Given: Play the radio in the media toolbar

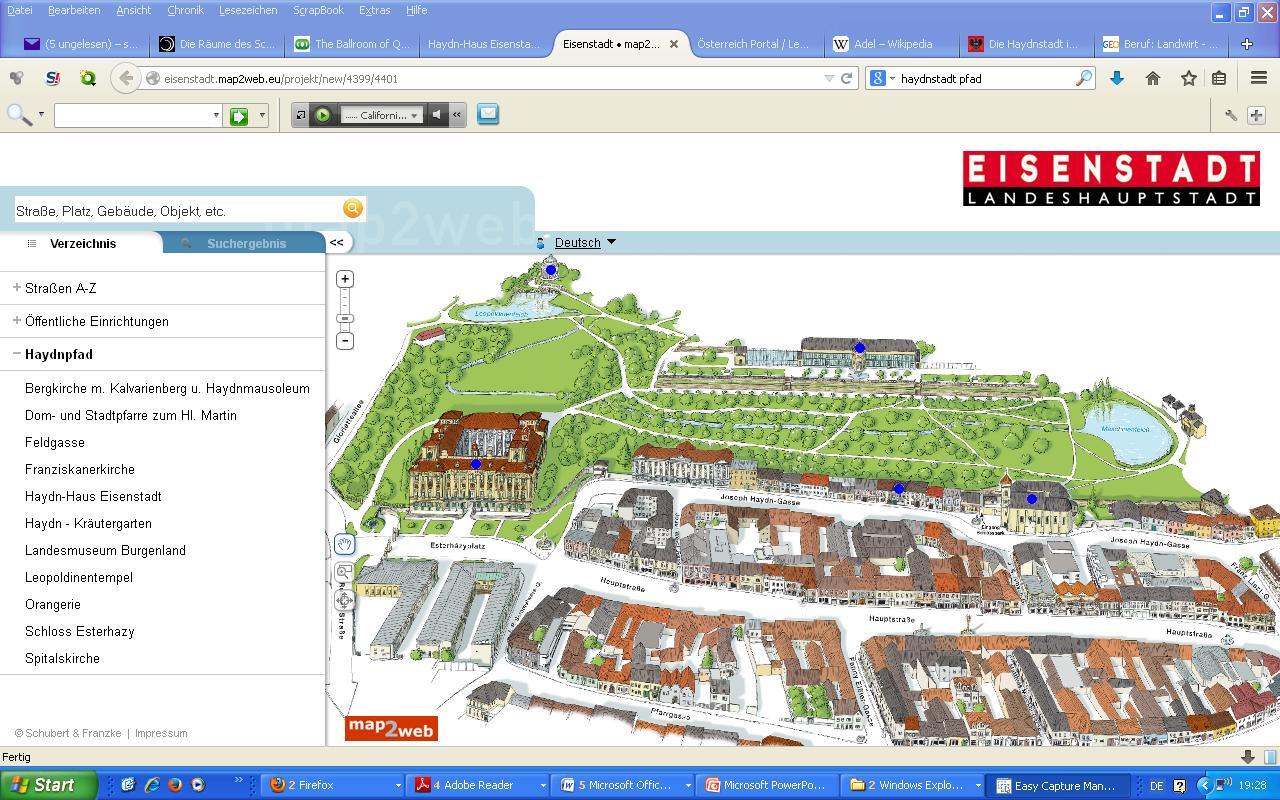Looking at the screenshot, I should (x=323, y=115).
